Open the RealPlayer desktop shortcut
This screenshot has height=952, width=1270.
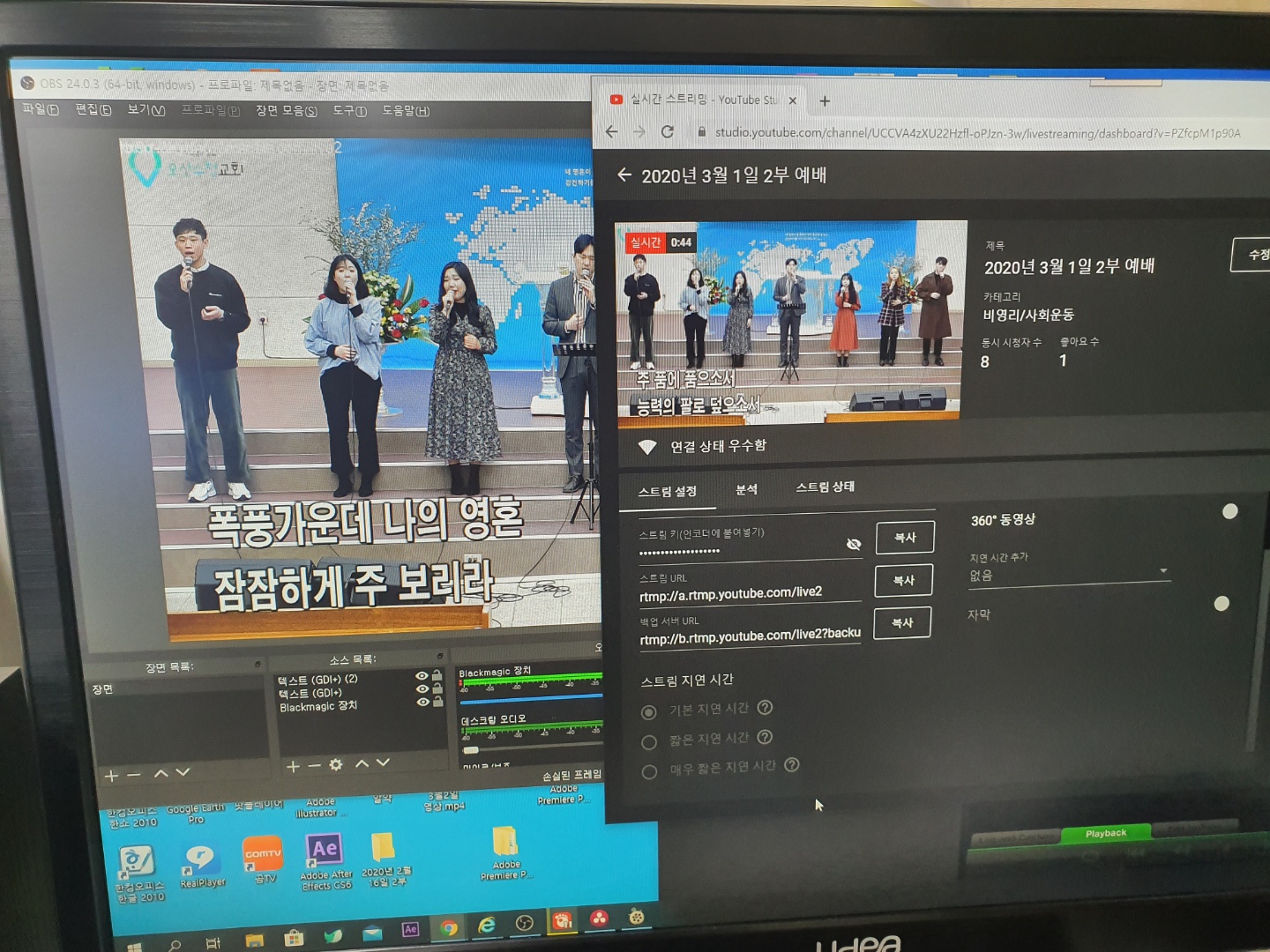click(x=202, y=866)
